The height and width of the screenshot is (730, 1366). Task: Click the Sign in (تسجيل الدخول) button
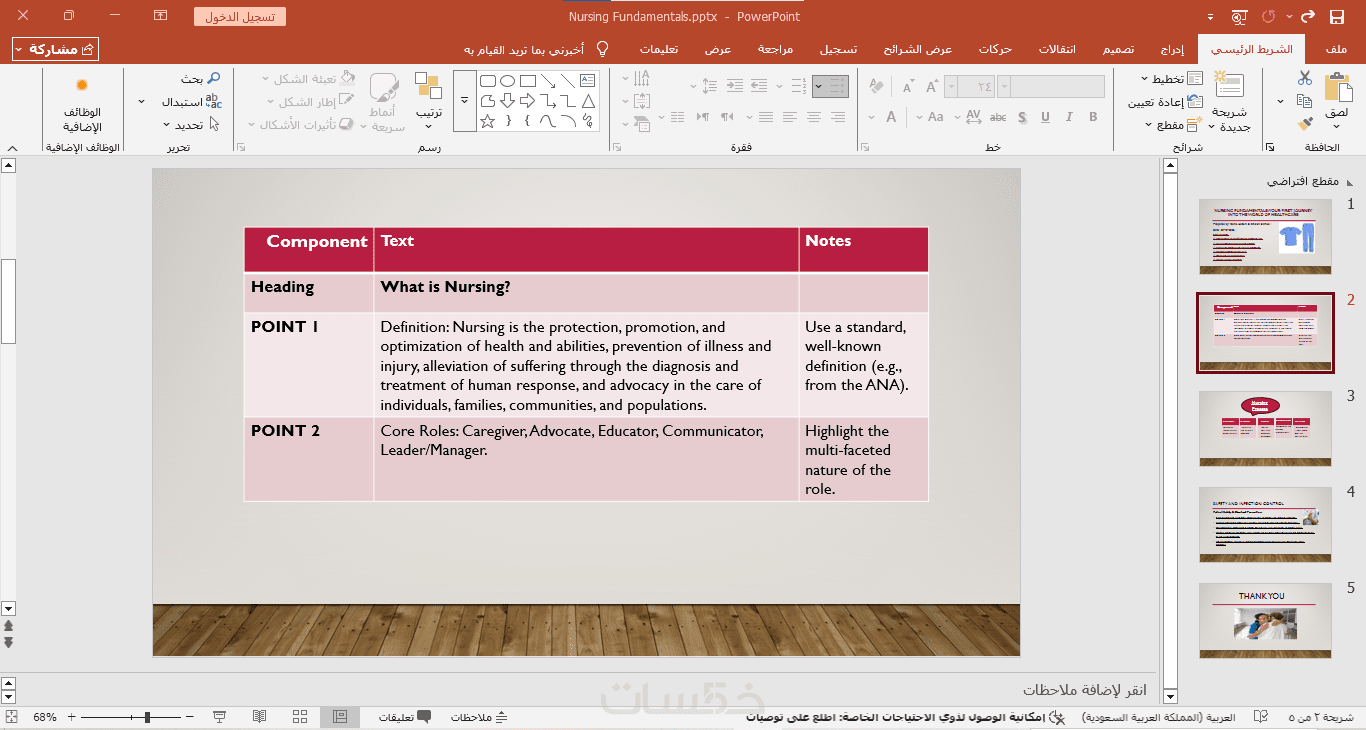(x=240, y=17)
